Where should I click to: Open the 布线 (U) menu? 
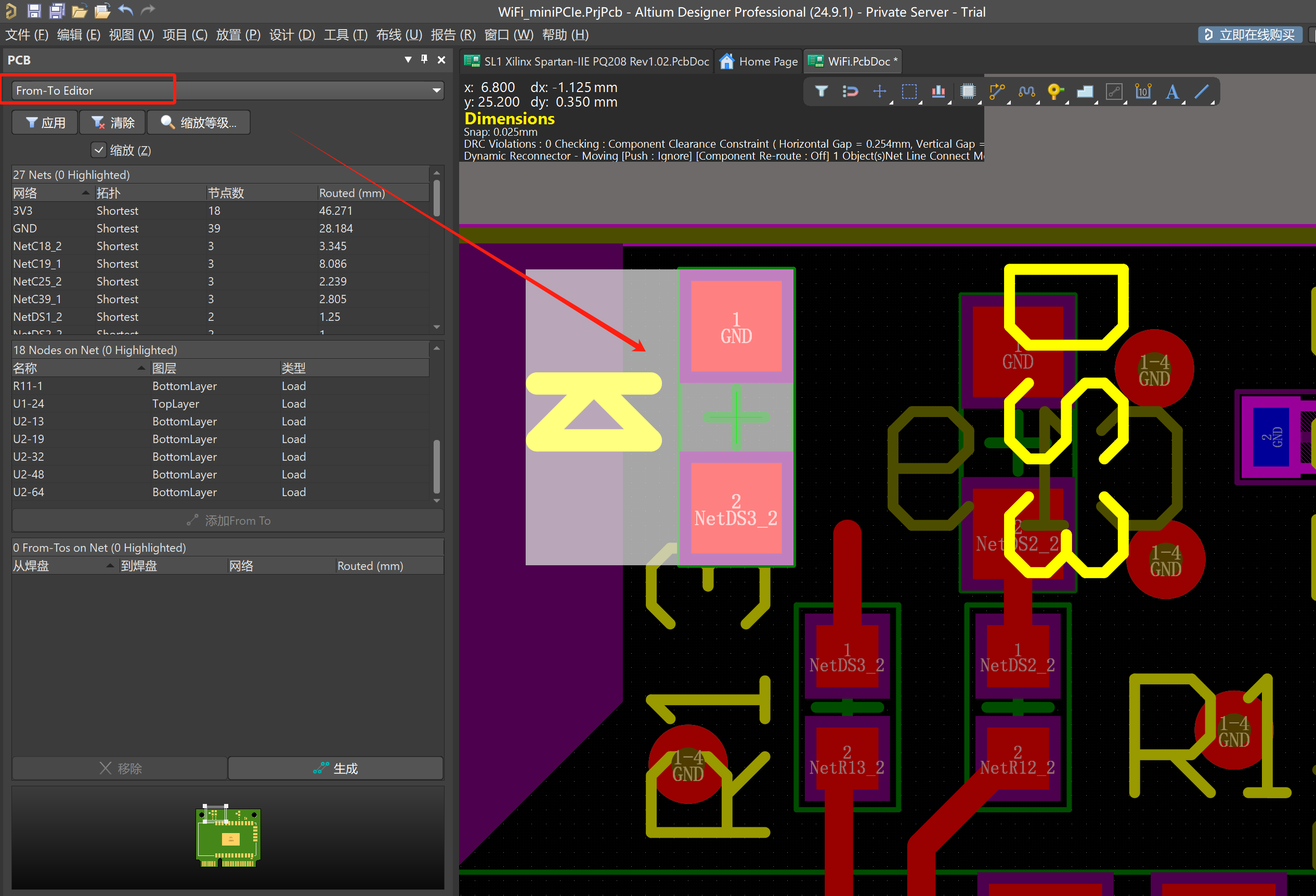399,35
